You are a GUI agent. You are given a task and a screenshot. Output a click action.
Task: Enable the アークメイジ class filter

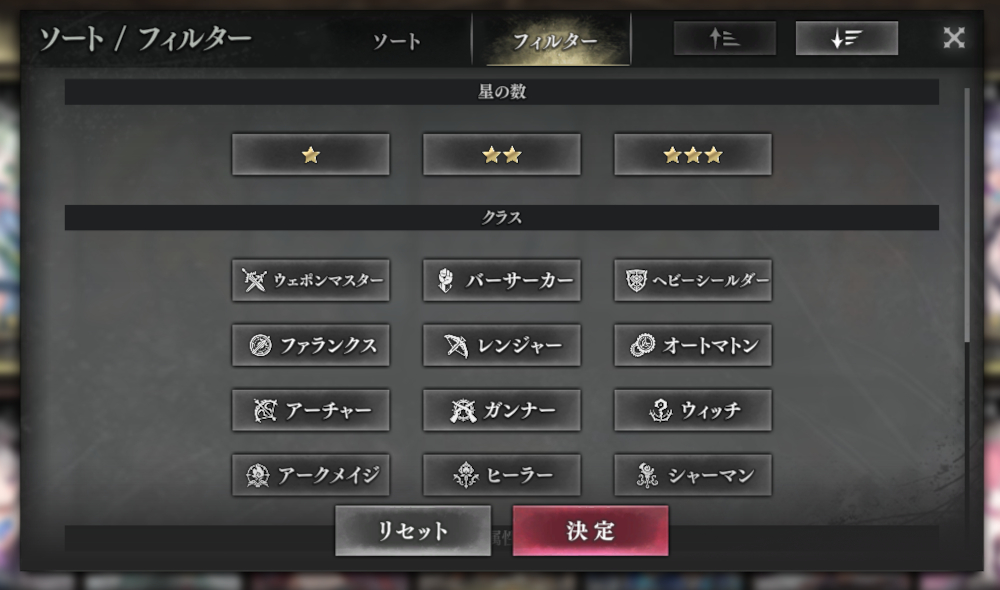pyautogui.click(x=311, y=475)
